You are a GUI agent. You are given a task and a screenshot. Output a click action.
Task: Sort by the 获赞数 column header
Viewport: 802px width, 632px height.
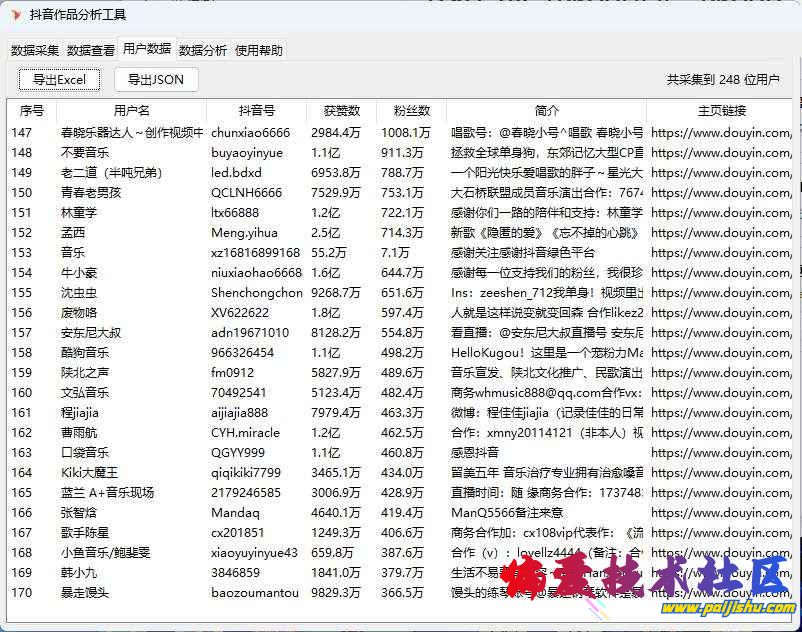click(x=341, y=111)
